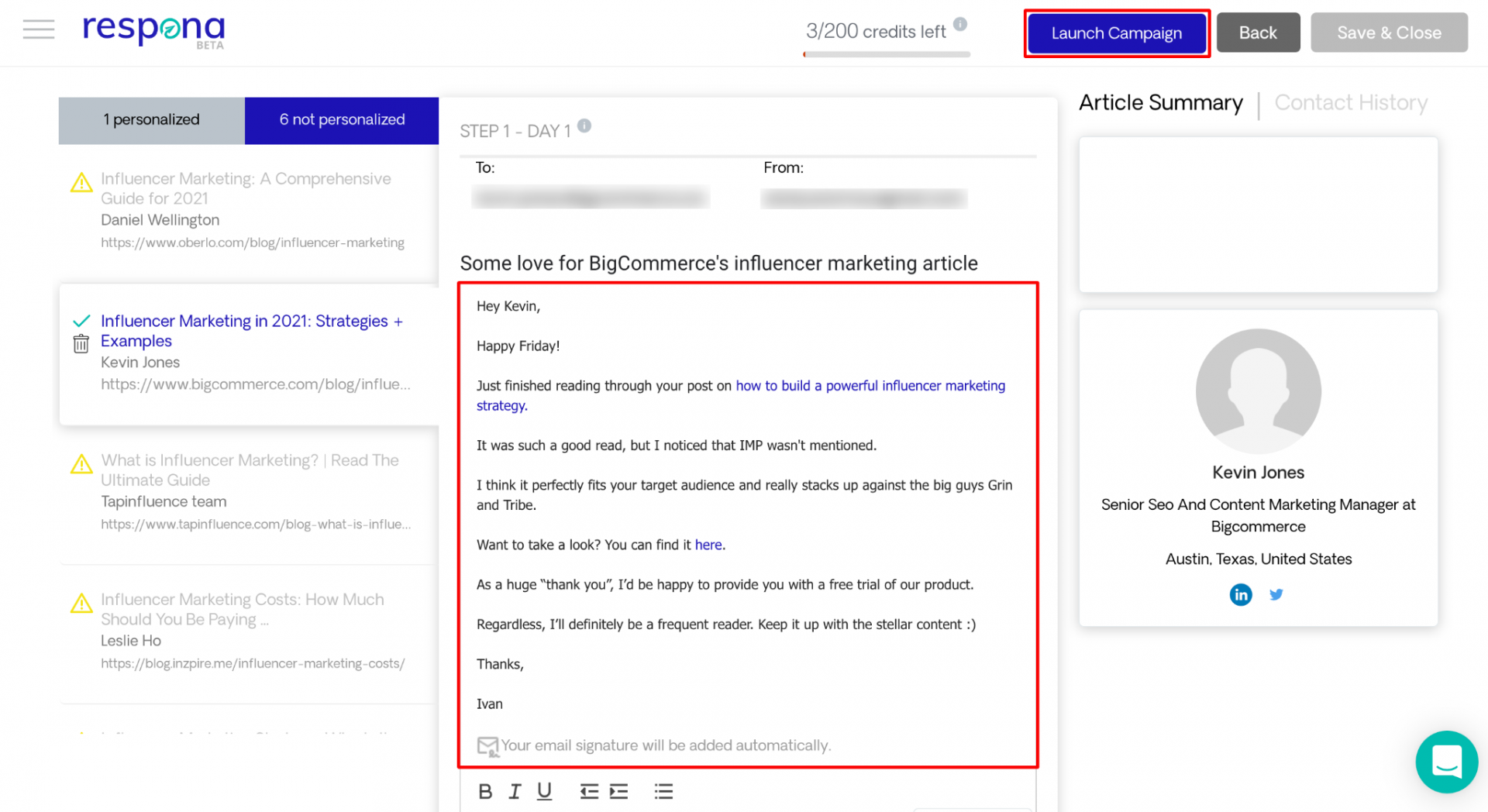This screenshot has width=1488, height=812.
Task: Click the oberlo.com blog URL
Action: click(x=253, y=243)
